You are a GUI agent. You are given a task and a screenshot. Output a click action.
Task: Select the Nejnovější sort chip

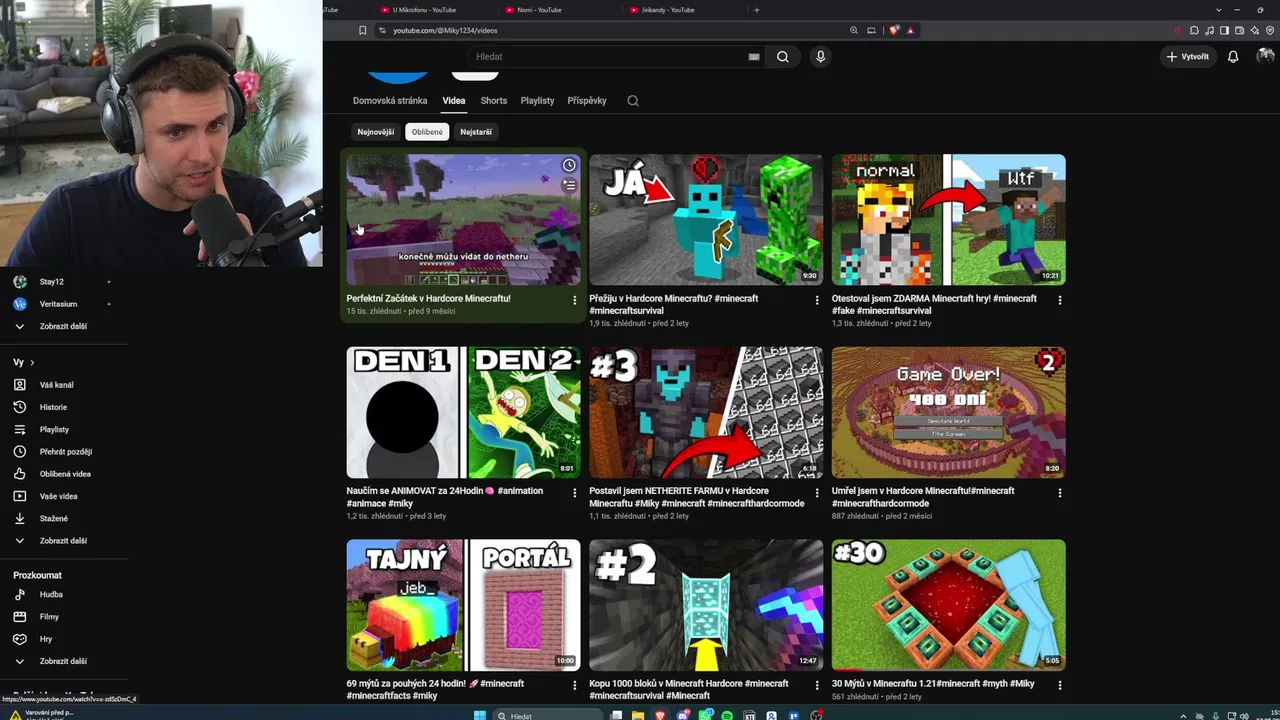[x=376, y=132]
